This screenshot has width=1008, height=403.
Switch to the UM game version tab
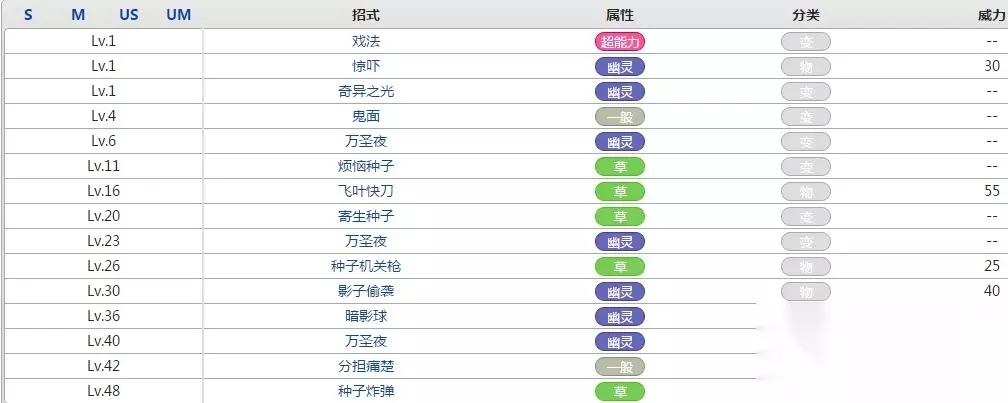click(179, 15)
